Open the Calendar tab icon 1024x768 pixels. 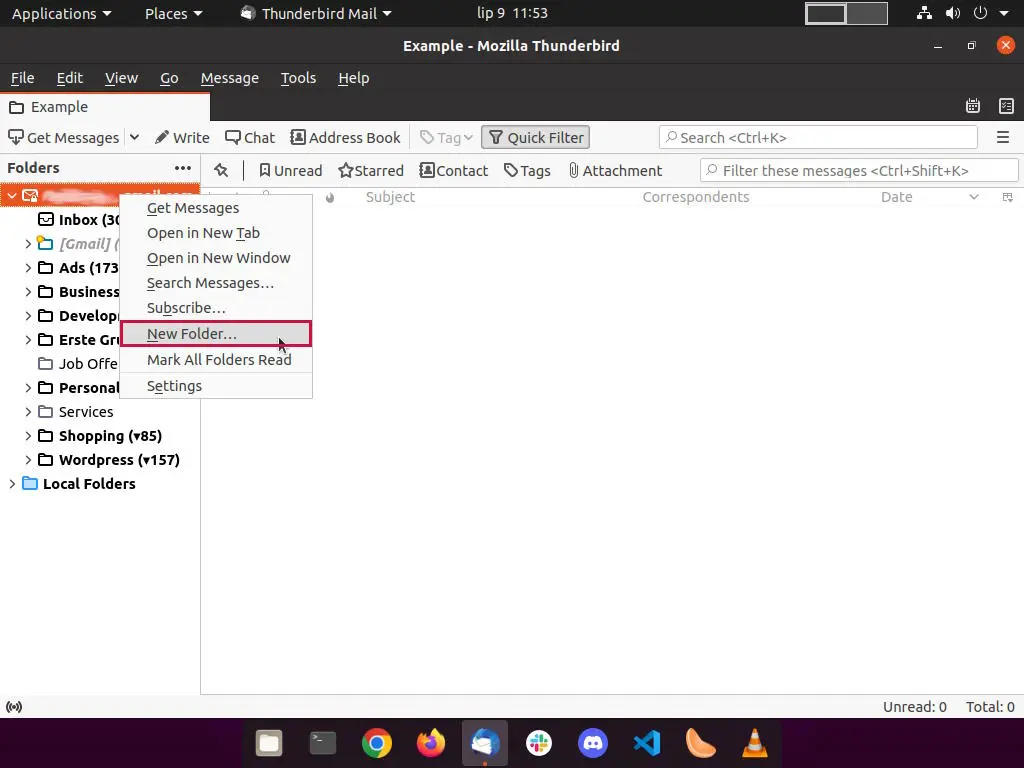[972, 106]
